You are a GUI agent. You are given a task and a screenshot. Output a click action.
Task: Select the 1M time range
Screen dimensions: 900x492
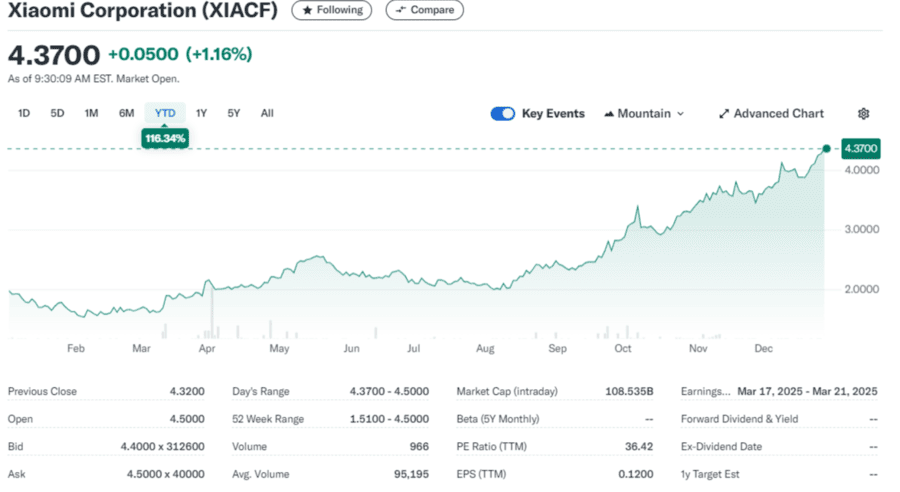pyautogui.click(x=91, y=113)
